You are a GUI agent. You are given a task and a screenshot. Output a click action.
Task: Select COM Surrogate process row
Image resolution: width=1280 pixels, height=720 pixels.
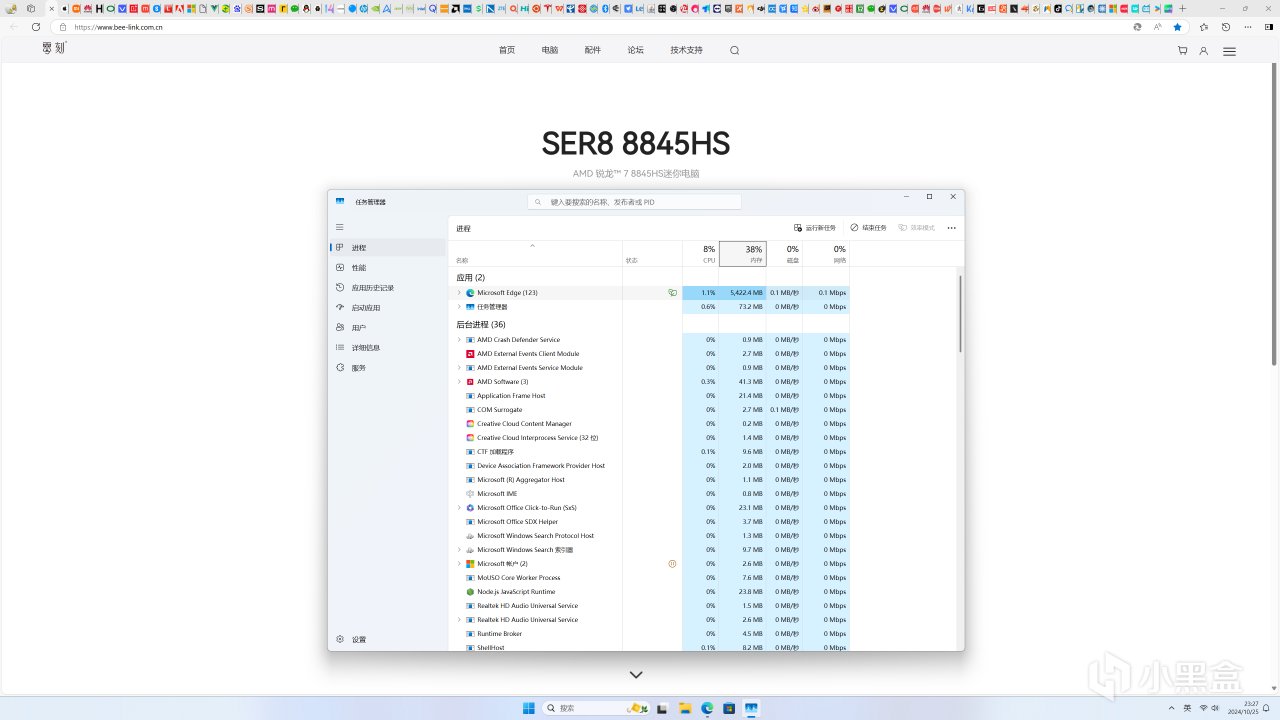[649, 410]
